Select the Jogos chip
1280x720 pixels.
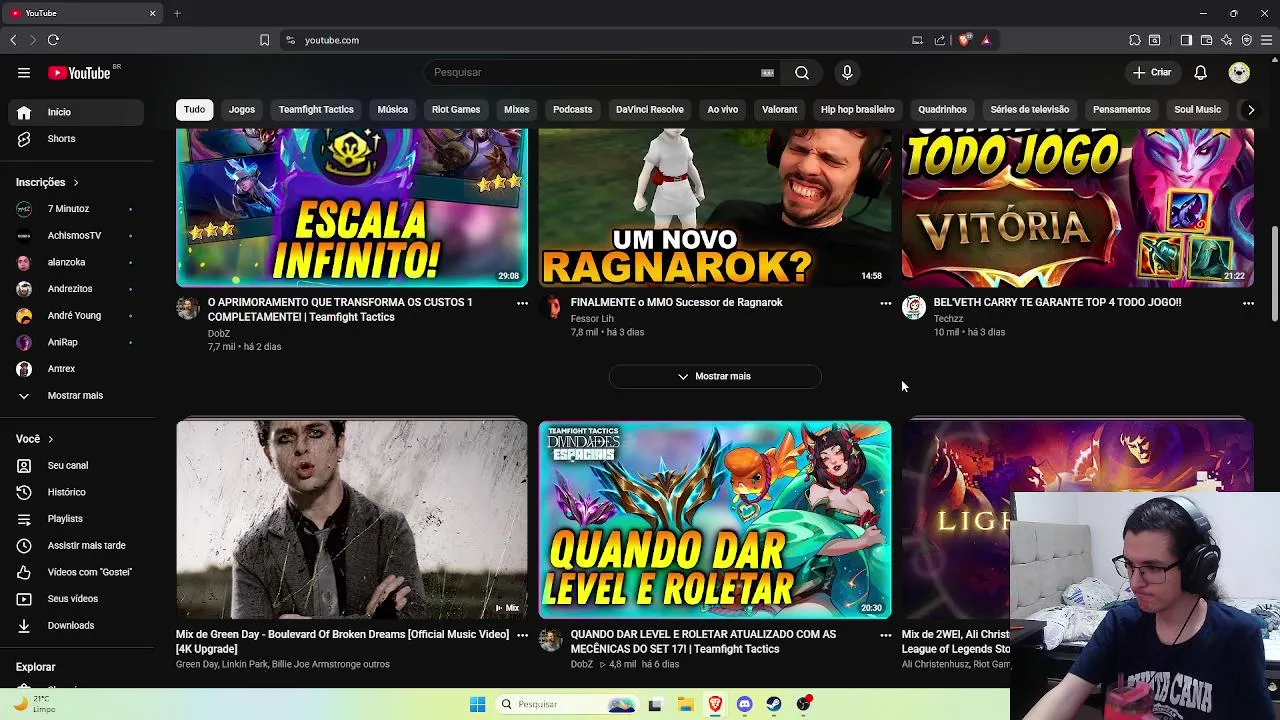click(242, 110)
